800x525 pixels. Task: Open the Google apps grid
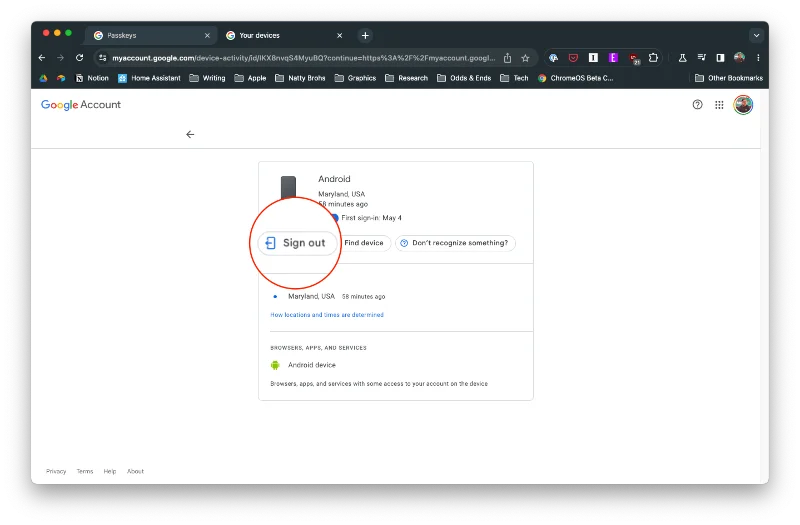(x=719, y=105)
